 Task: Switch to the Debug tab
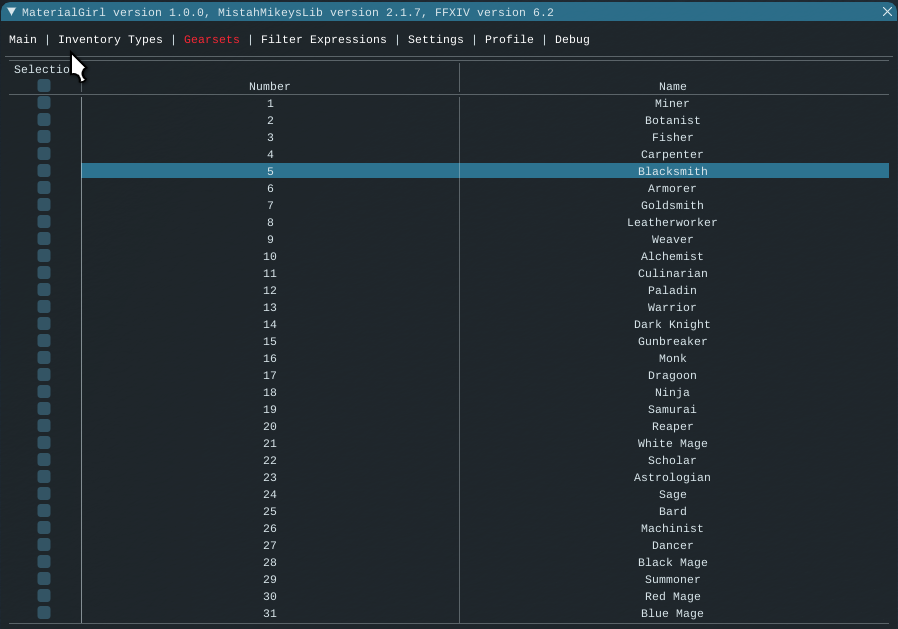572,40
